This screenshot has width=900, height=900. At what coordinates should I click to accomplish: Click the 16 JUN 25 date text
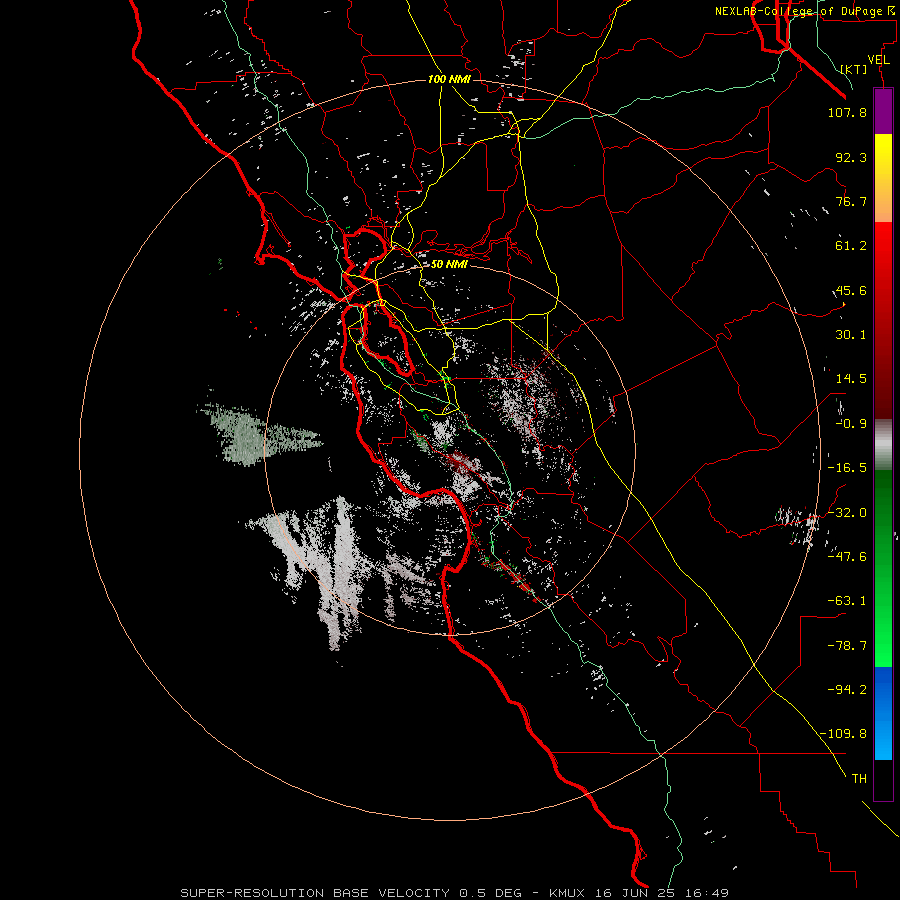[634, 893]
